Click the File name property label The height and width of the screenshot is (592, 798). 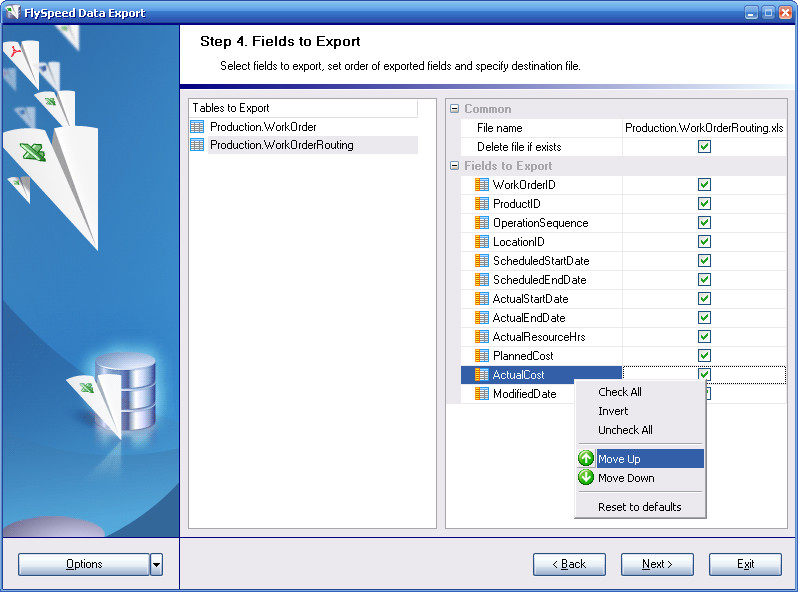(x=499, y=128)
